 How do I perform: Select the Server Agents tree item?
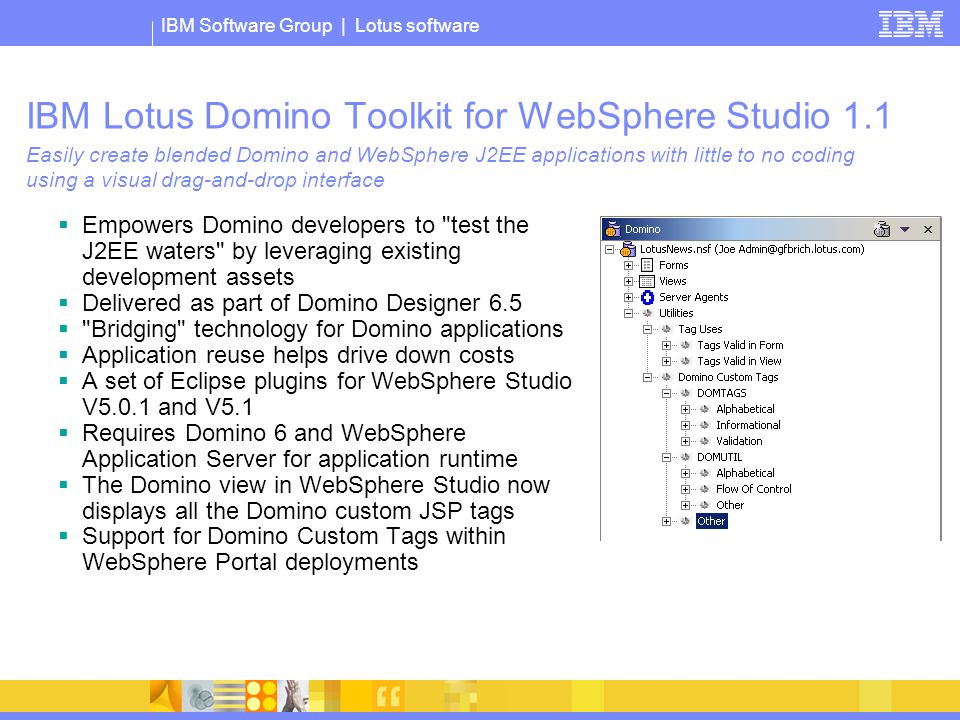click(x=694, y=297)
